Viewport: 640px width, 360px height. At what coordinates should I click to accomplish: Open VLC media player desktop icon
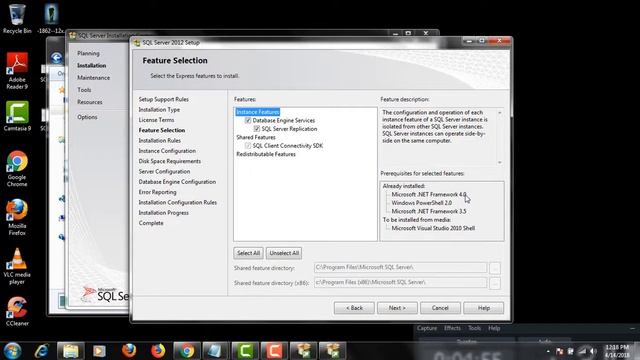coord(17,266)
